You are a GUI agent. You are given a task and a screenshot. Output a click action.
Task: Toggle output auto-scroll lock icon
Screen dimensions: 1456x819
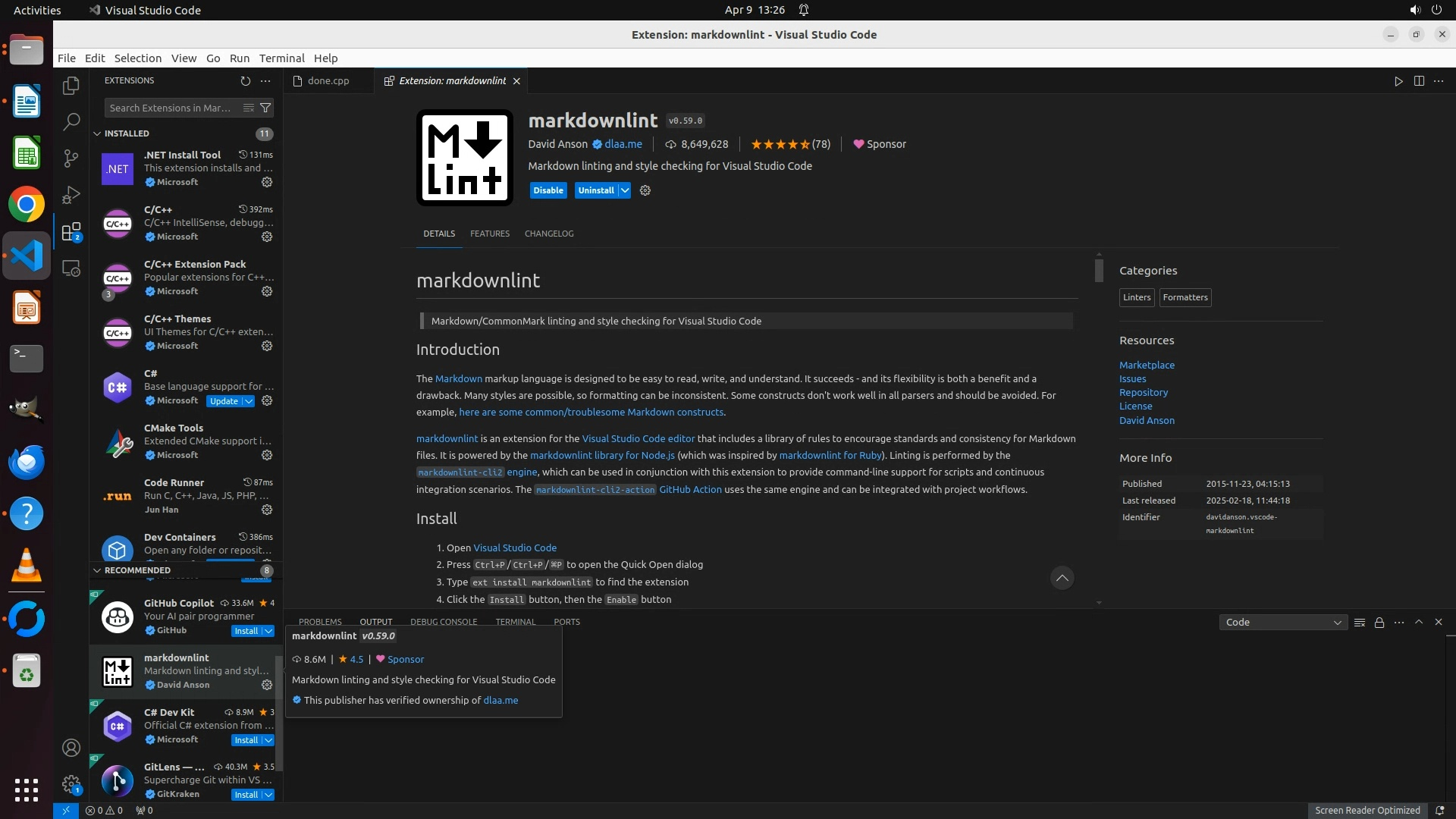coord(1379,623)
